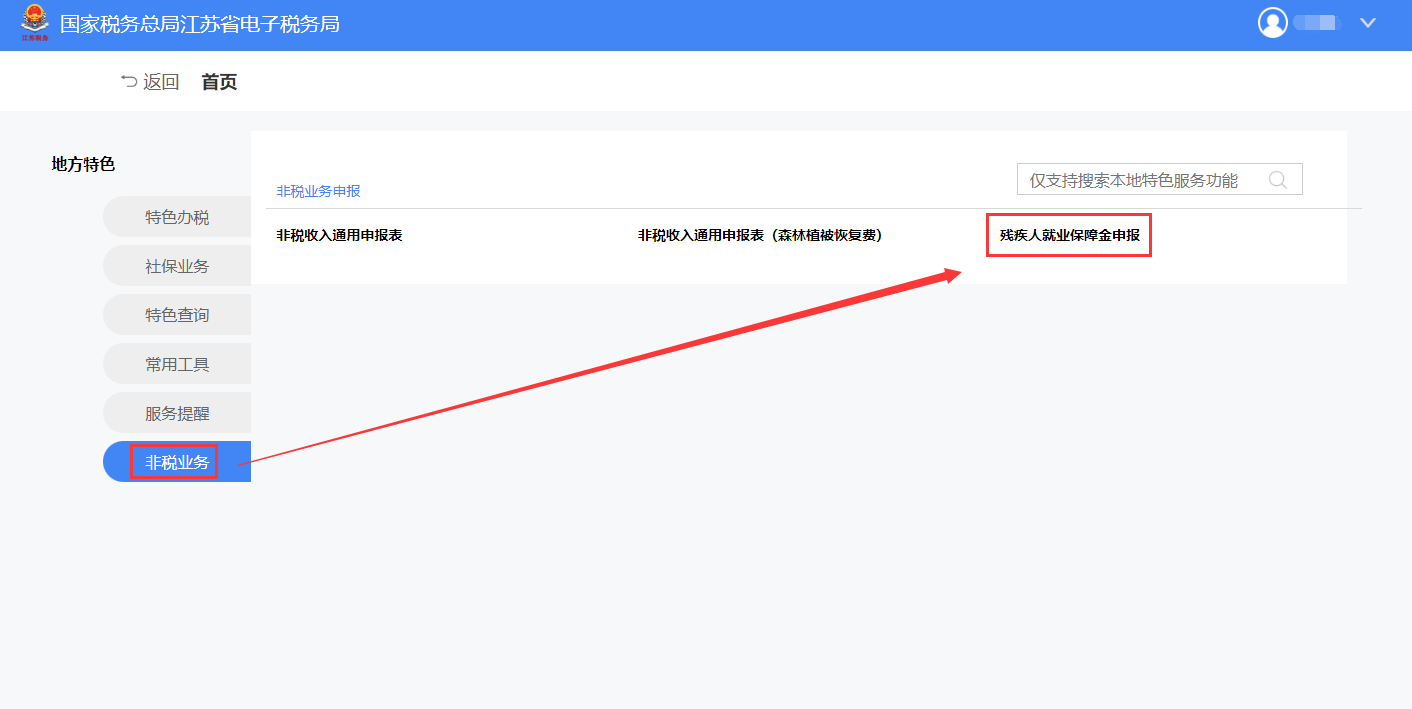Go to 首页 in the breadcrumb

219,82
